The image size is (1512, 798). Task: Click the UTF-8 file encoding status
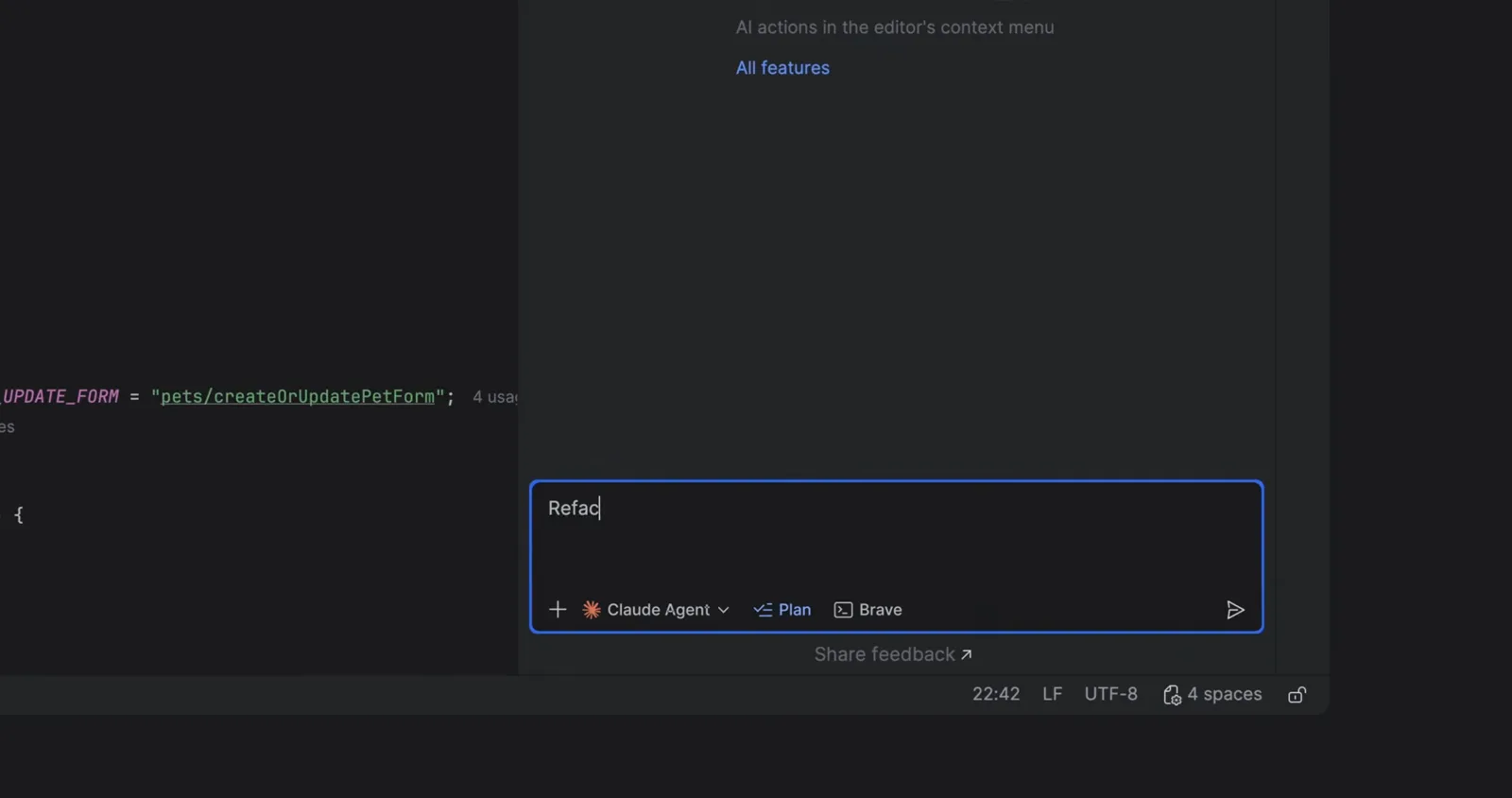click(x=1110, y=694)
